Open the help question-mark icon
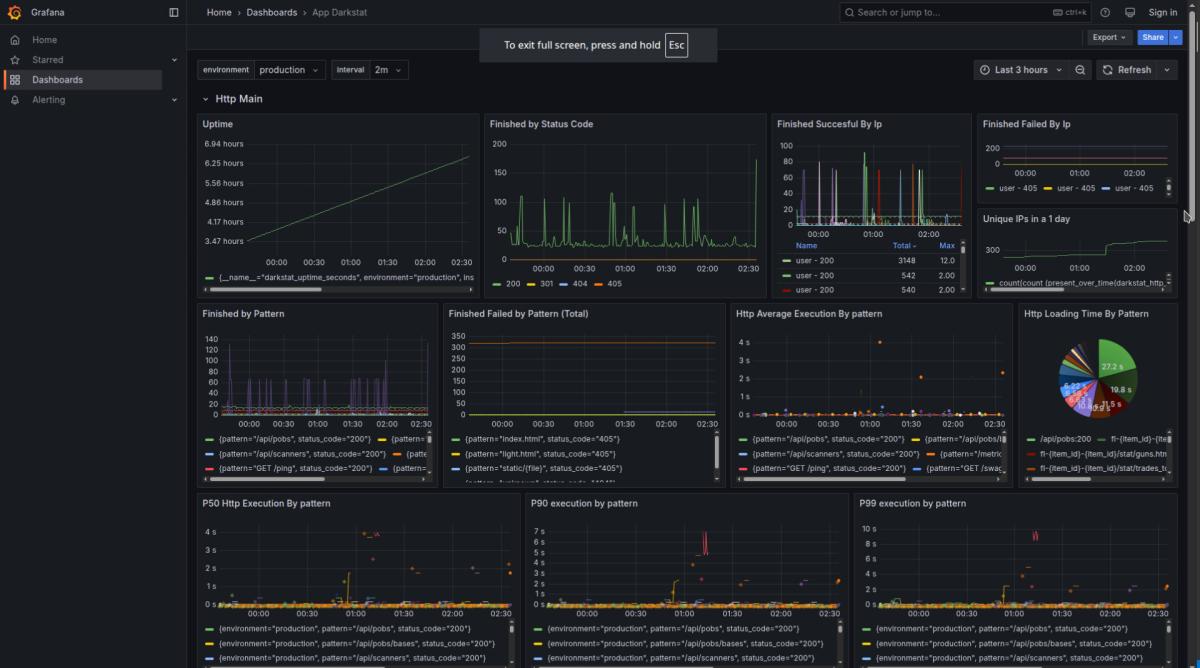The height and width of the screenshot is (668, 1200). (x=1105, y=12)
